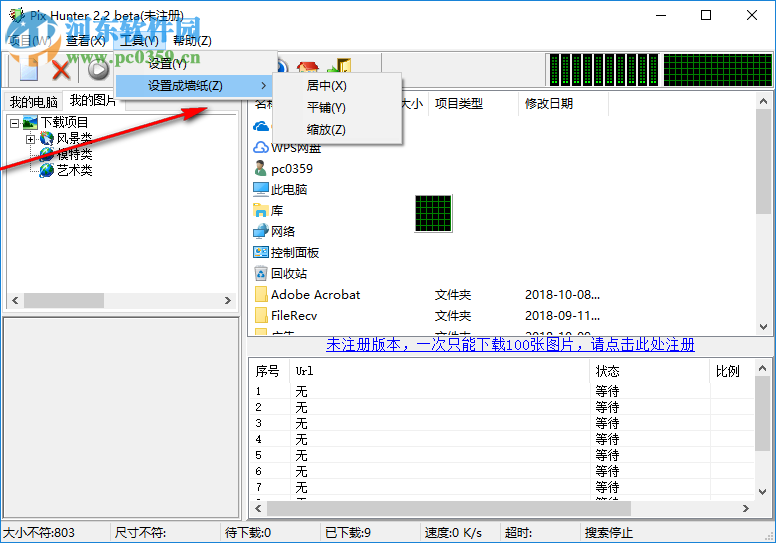Click the gray play start-download toolbar icon
The height and width of the screenshot is (543, 776).
click(98, 70)
